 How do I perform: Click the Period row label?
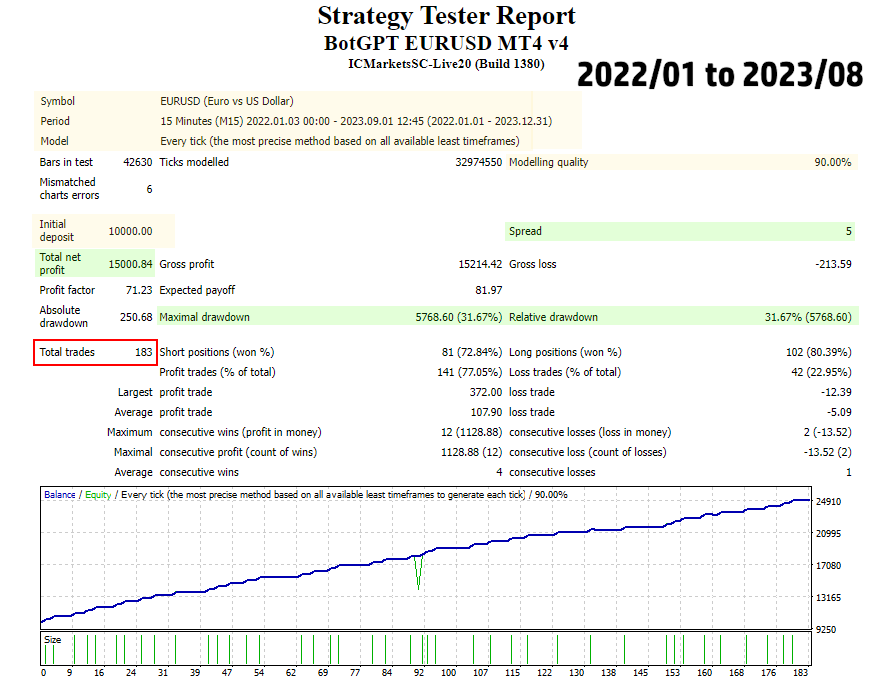click(55, 121)
